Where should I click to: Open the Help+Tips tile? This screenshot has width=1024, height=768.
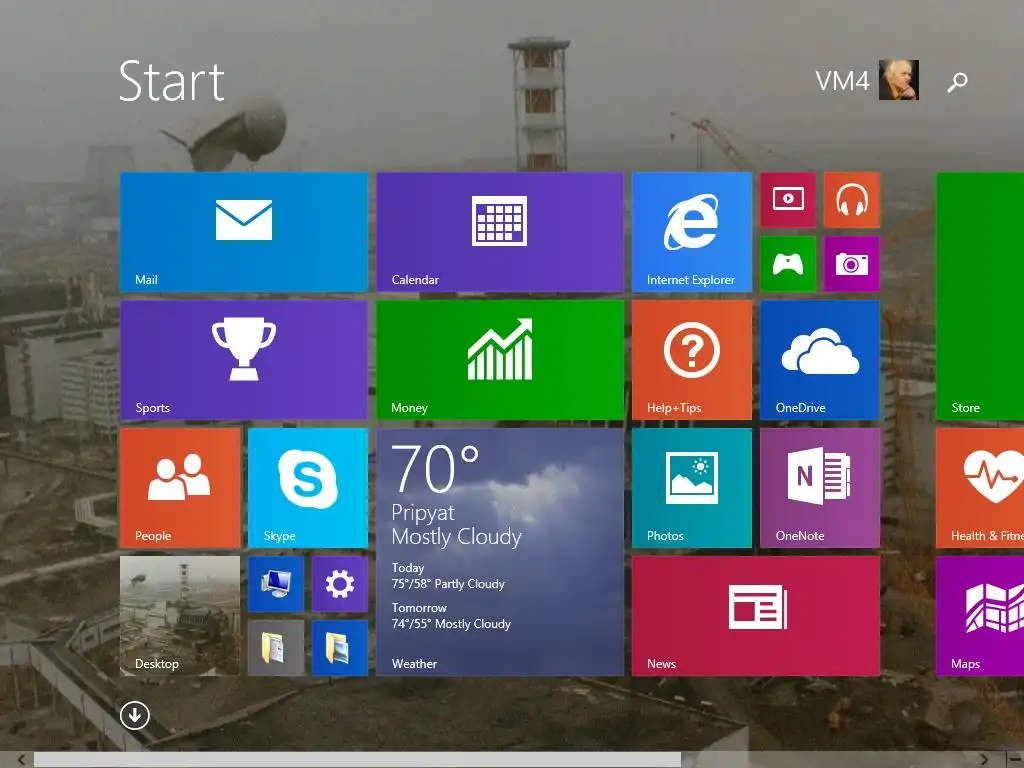(x=692, y=360)
